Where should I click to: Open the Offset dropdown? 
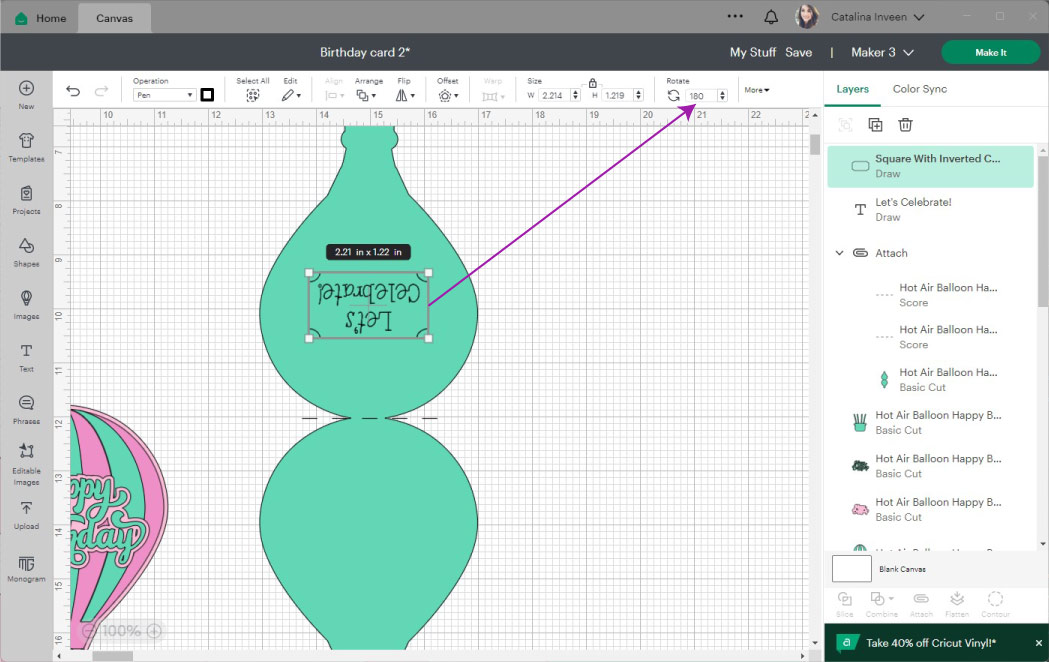448,96
